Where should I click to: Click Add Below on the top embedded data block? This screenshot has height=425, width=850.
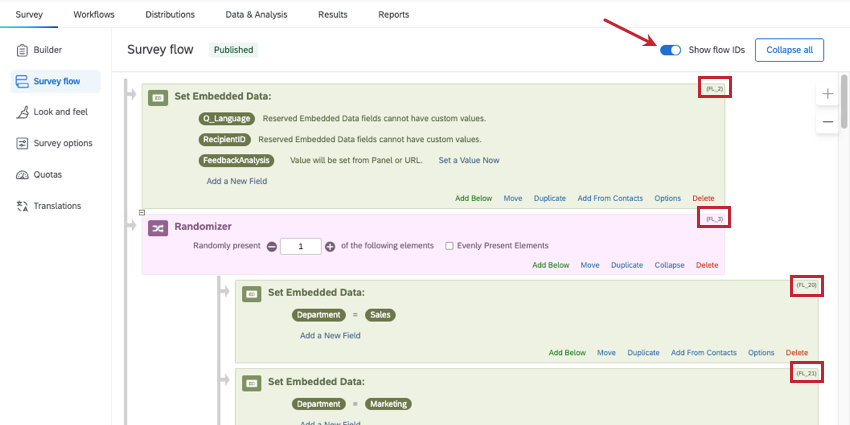[x=474, y=198]
